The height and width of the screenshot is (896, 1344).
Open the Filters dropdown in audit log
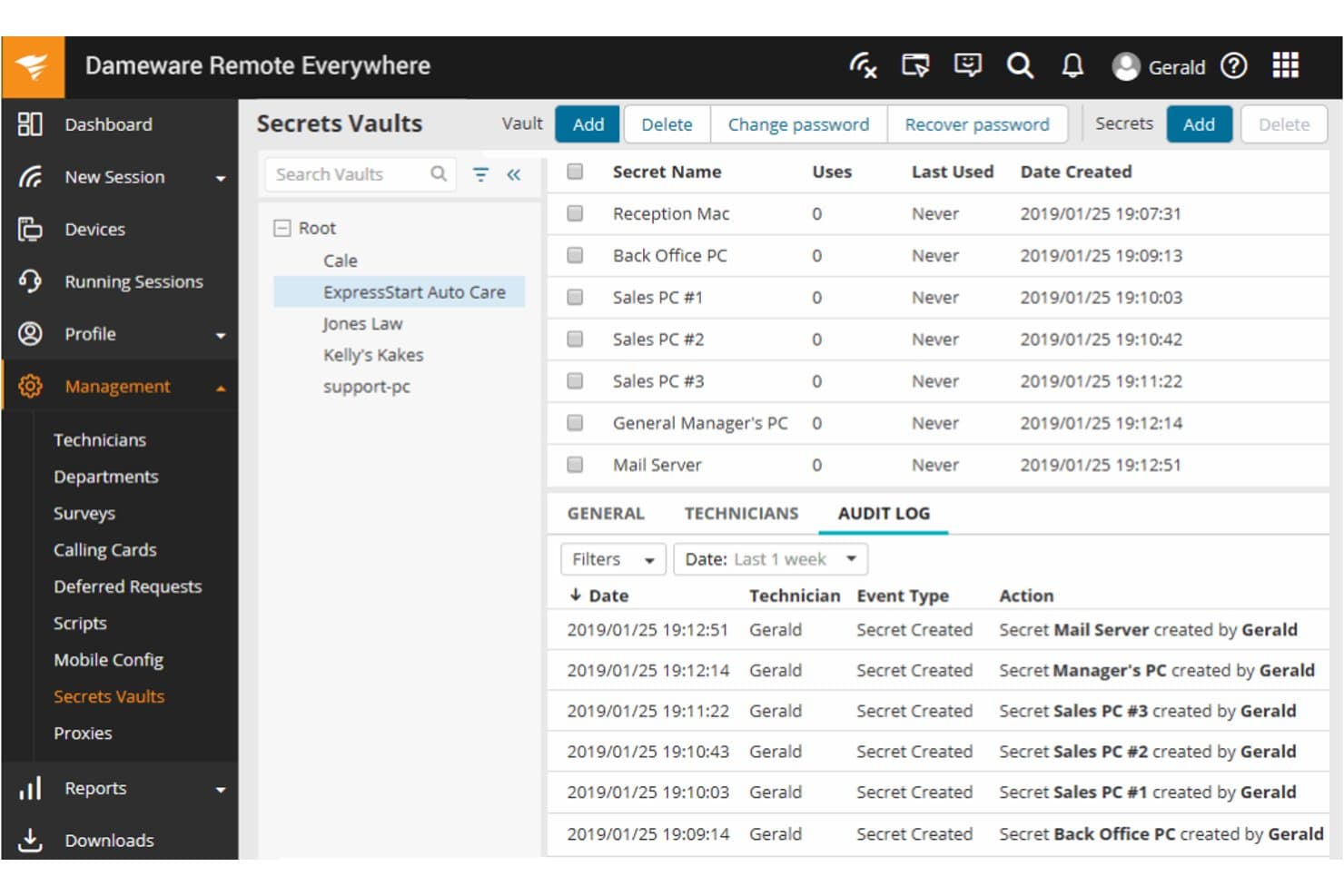tap(613, 559)
